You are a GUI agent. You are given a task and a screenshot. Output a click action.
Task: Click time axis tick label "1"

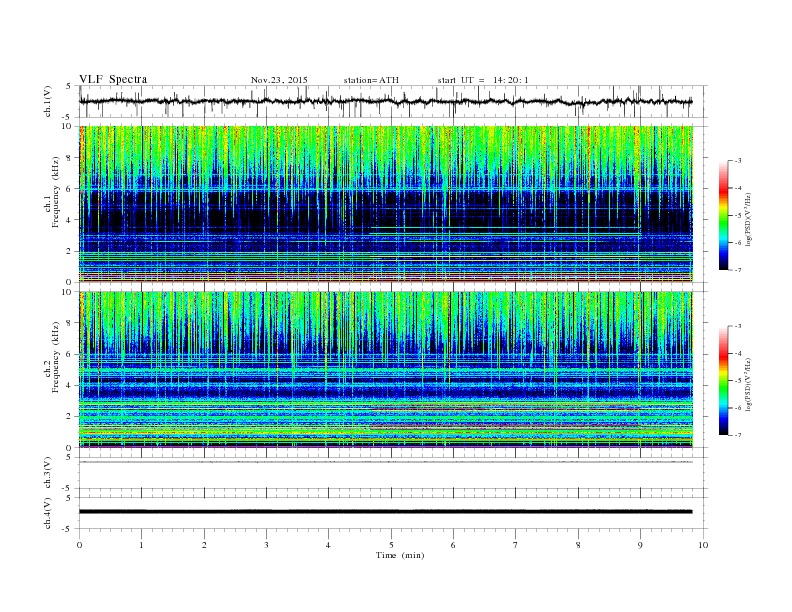coord(141,545)
